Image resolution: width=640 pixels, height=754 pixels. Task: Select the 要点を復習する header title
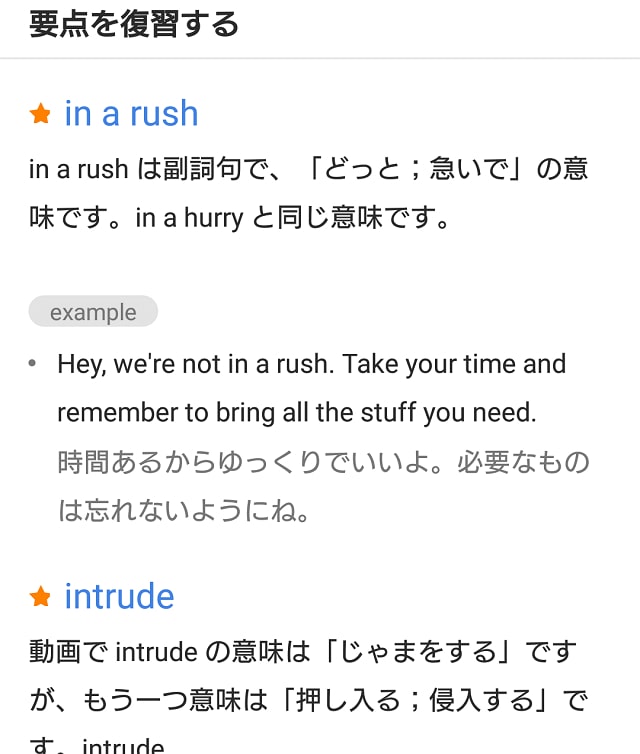(x=134, y=24)
